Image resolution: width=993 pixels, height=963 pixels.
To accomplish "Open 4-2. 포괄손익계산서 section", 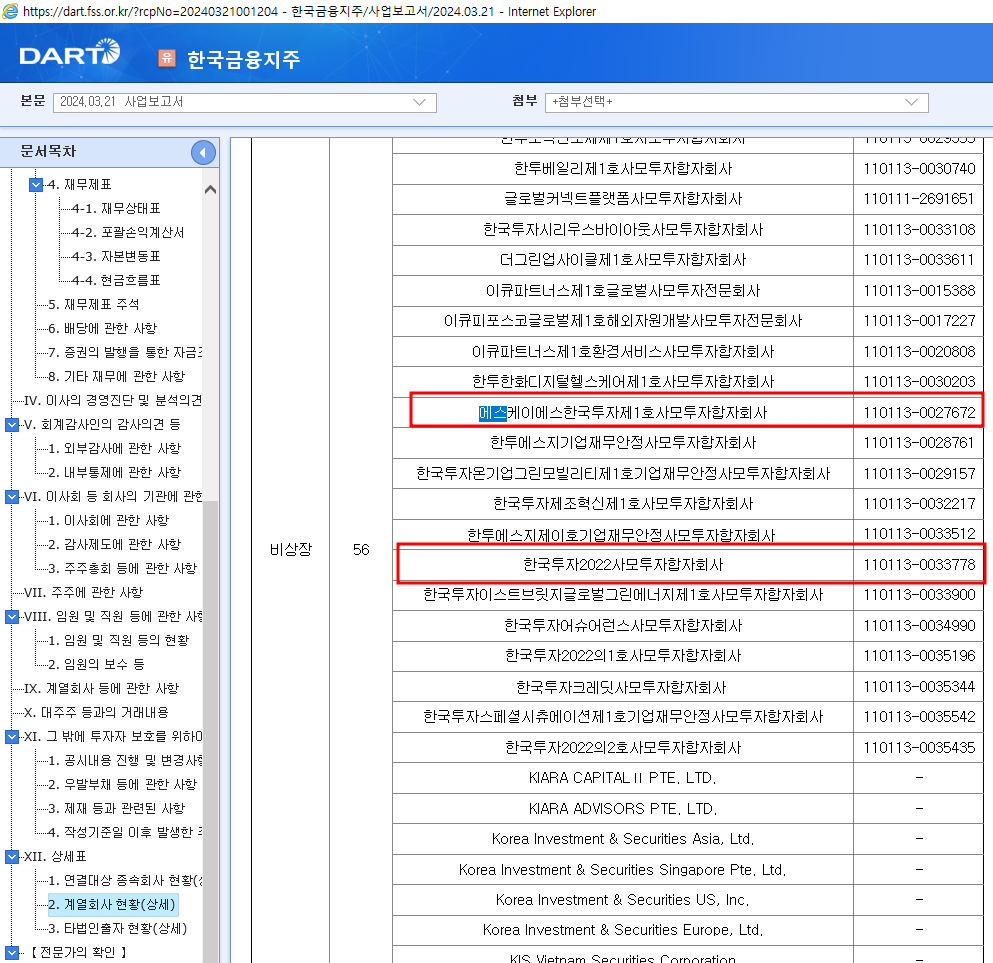I will (128, 233).
